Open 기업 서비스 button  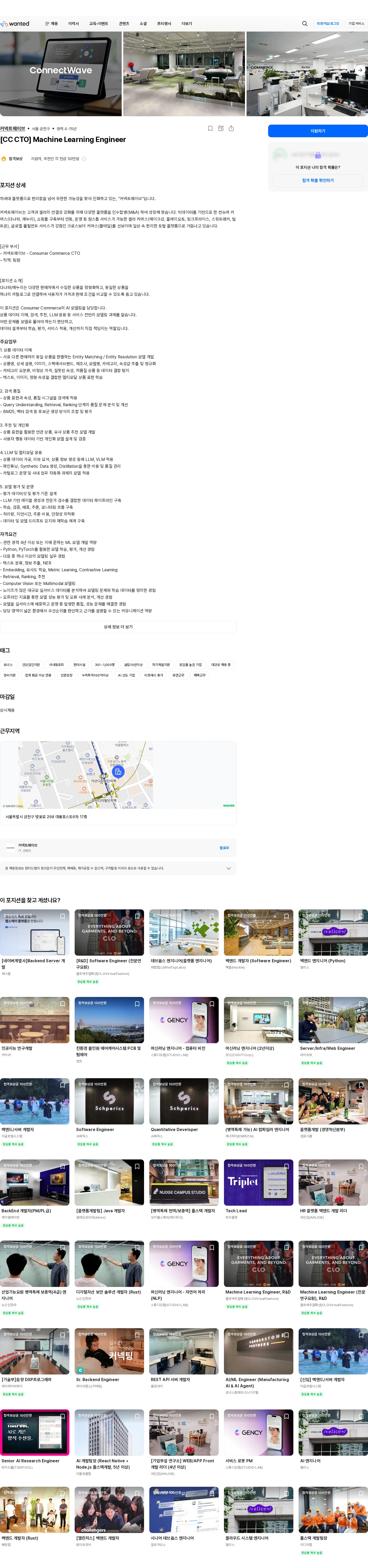(356, 24)
